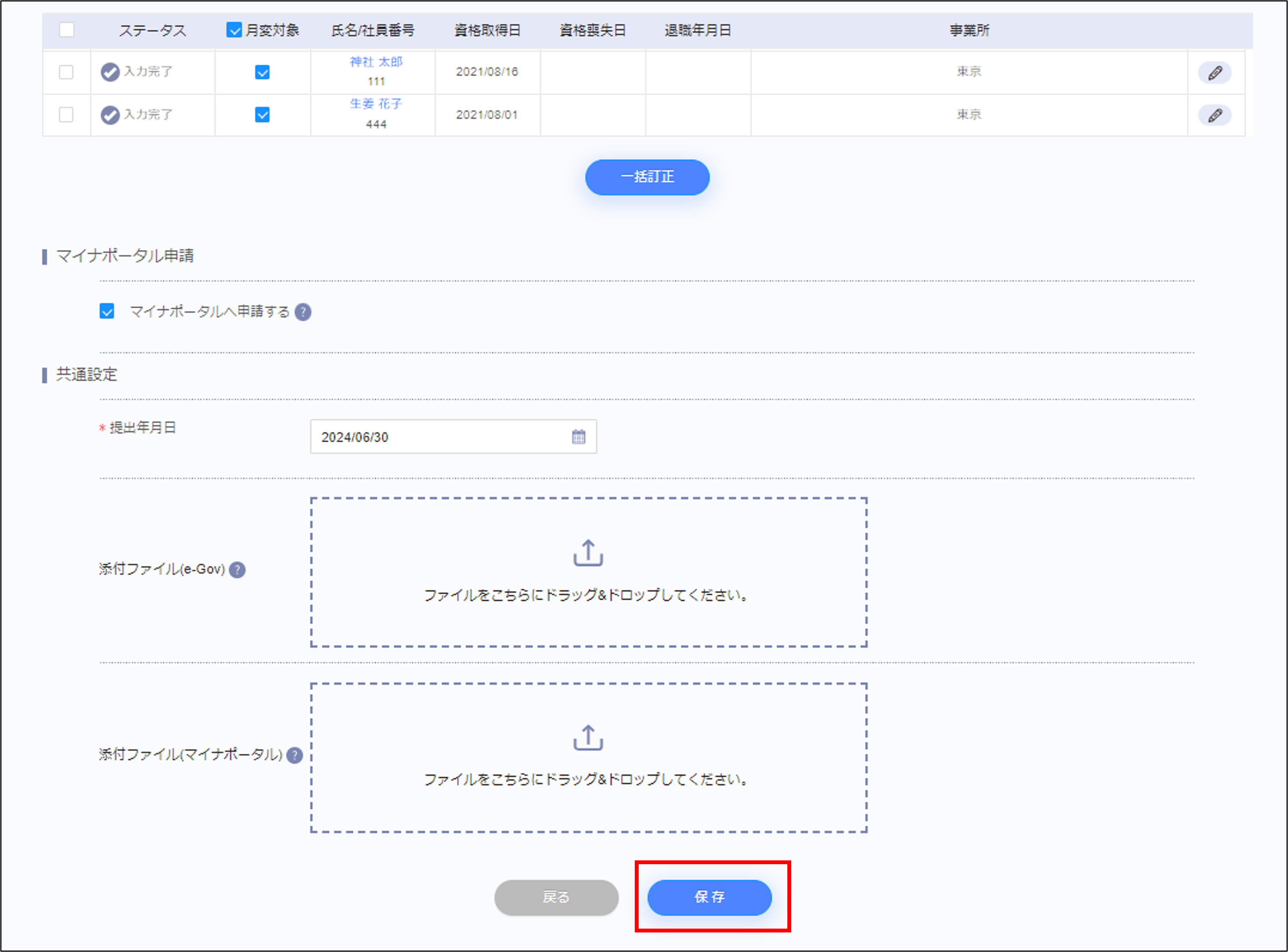Uncheck 月変対象 checkbox for employee 444
The image size is (1288, 952).
tap(262, 115)
